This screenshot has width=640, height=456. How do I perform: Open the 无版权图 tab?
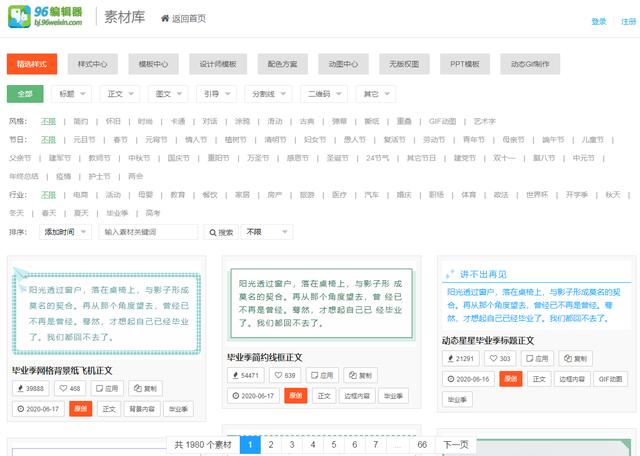[x=404, y=64]
